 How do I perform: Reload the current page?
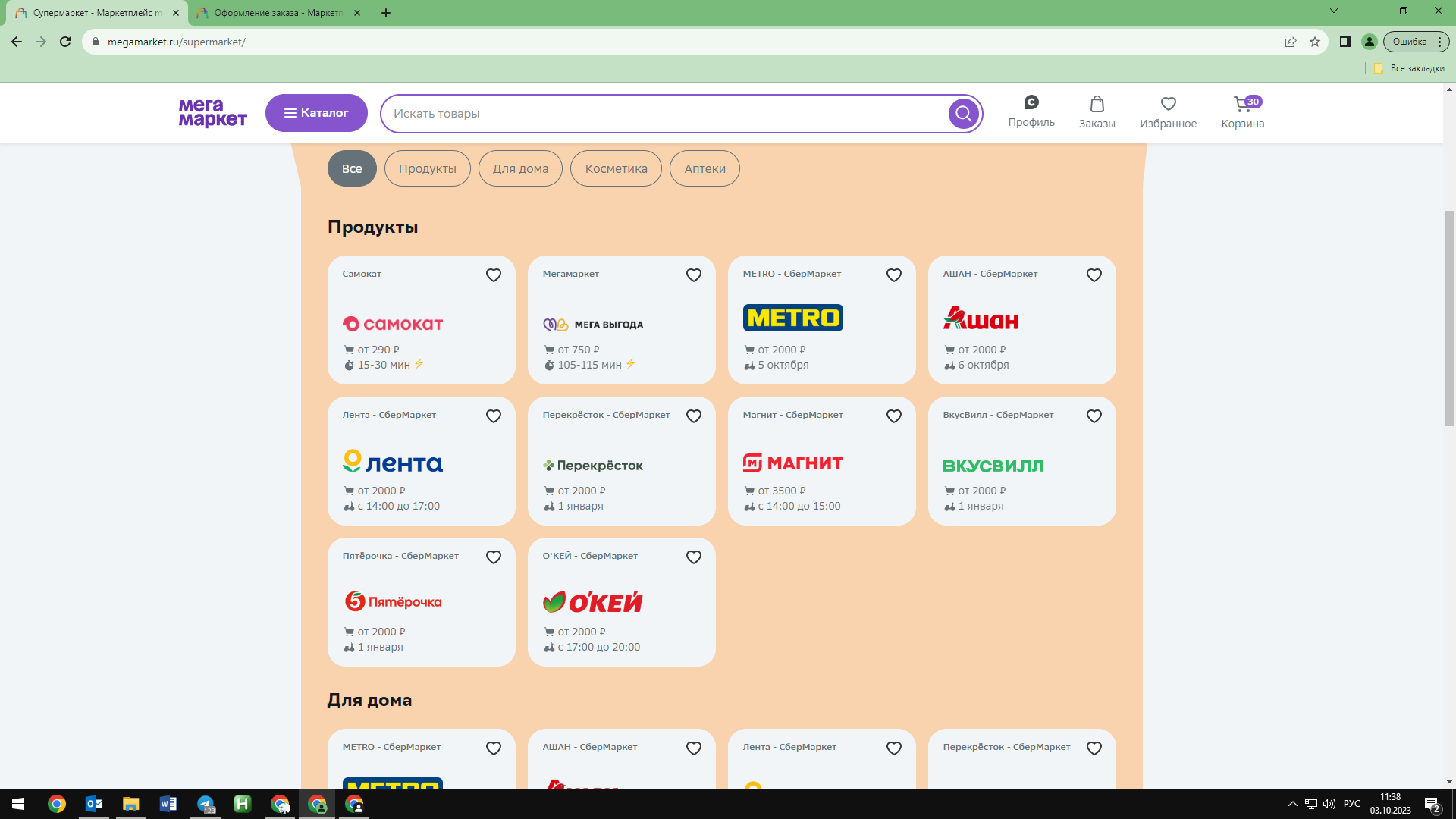65,42
